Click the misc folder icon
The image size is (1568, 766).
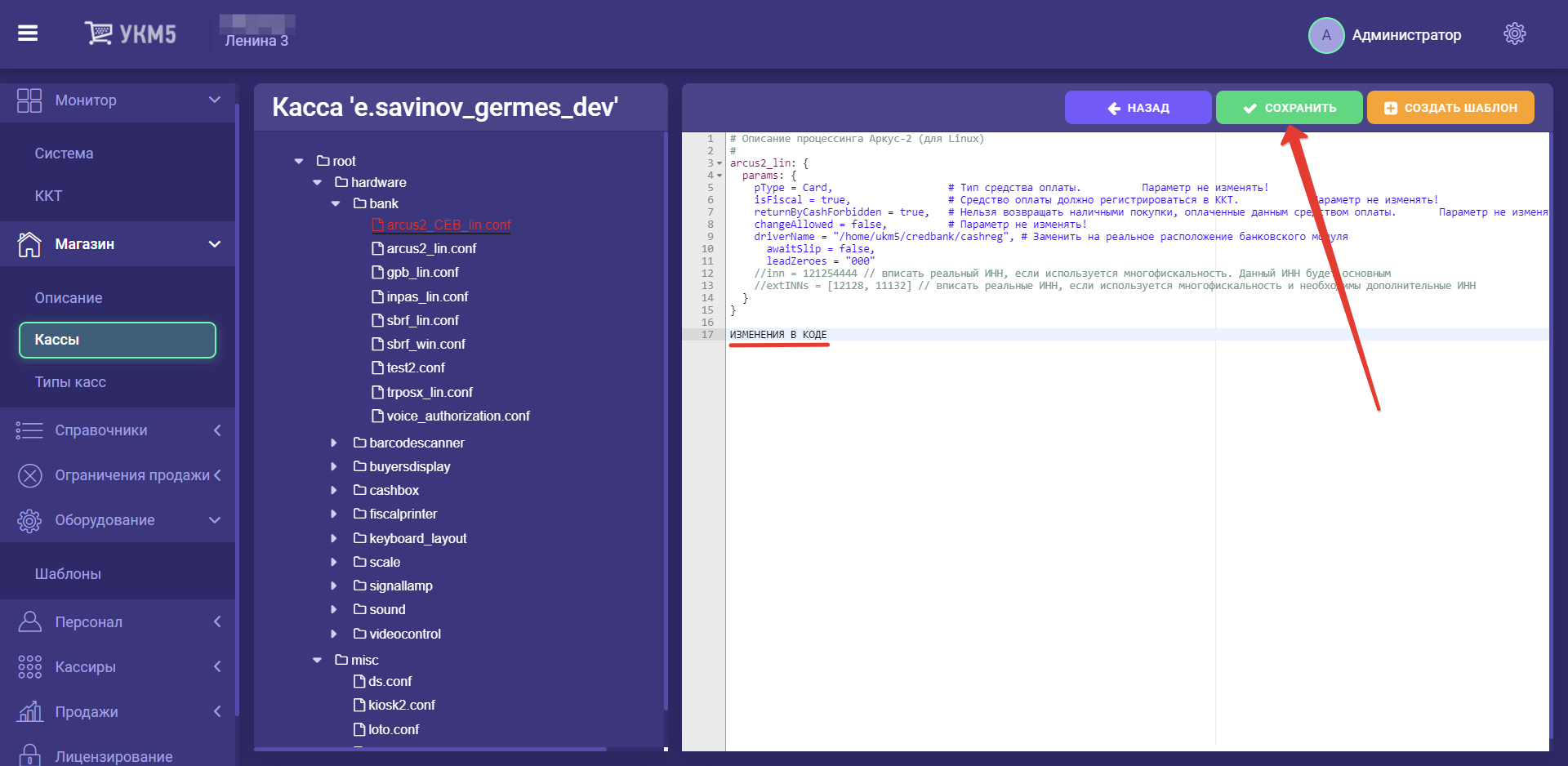click(341, 660)
